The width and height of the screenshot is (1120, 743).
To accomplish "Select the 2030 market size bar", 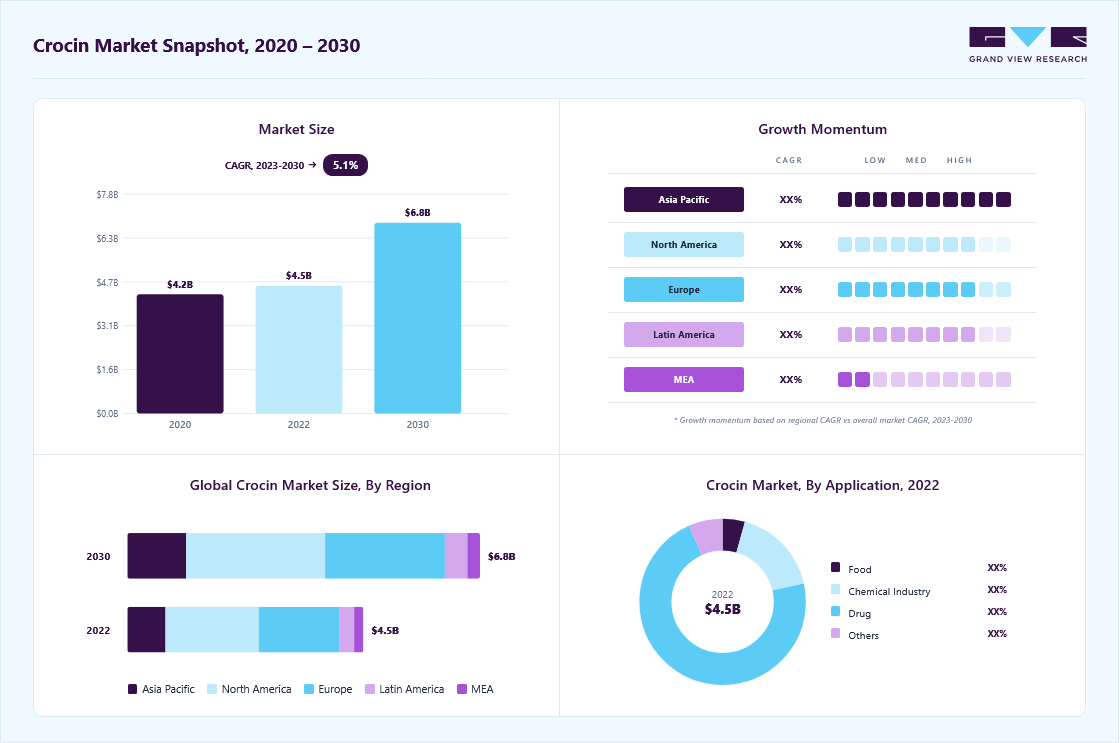I will 418,318.
